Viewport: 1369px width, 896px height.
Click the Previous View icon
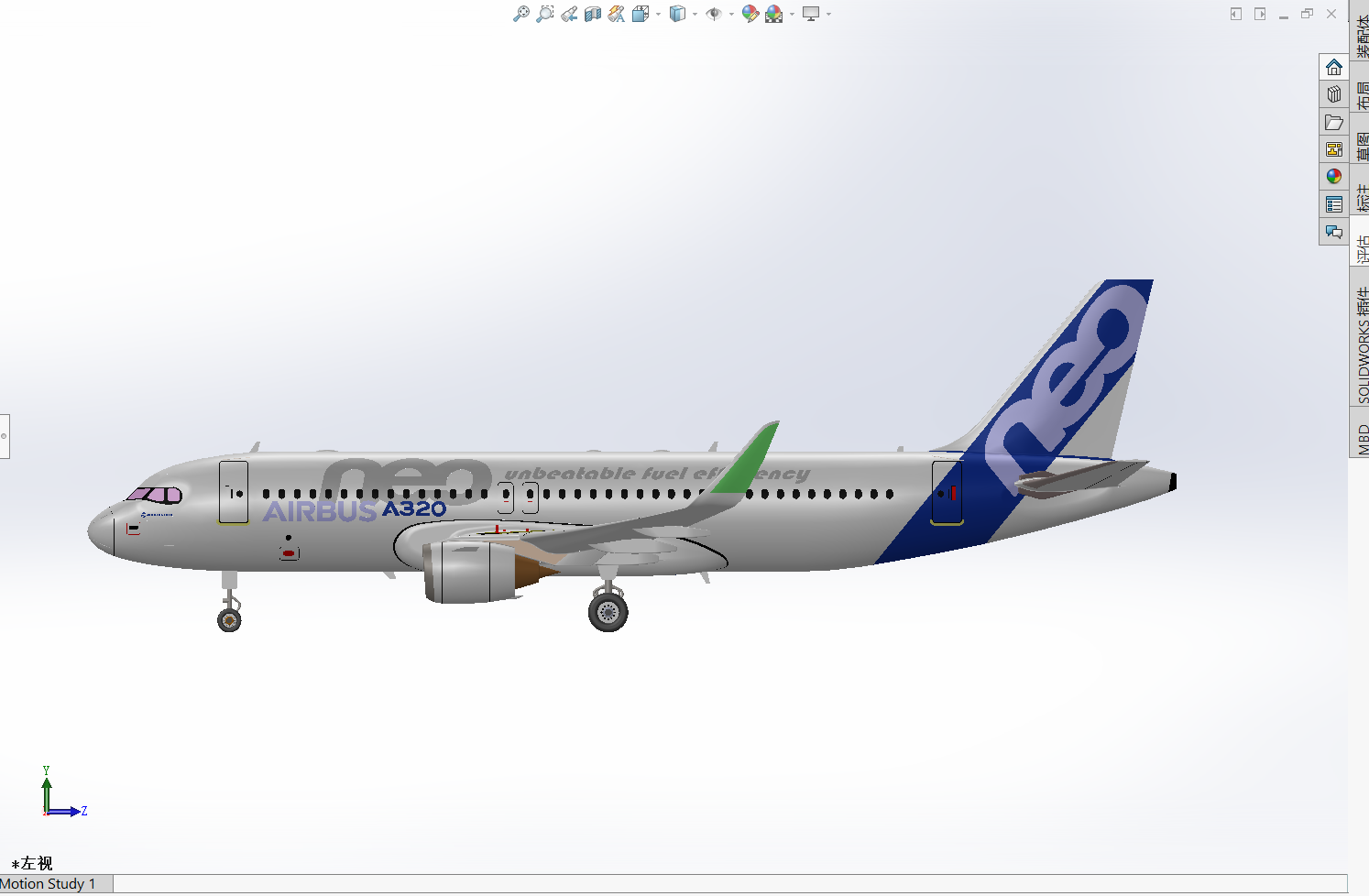pyautogui.click(x=569, y=14)
